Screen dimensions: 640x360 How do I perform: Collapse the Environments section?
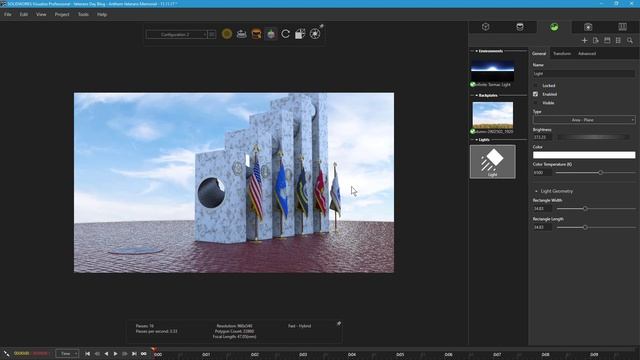[x=476, y=51]
